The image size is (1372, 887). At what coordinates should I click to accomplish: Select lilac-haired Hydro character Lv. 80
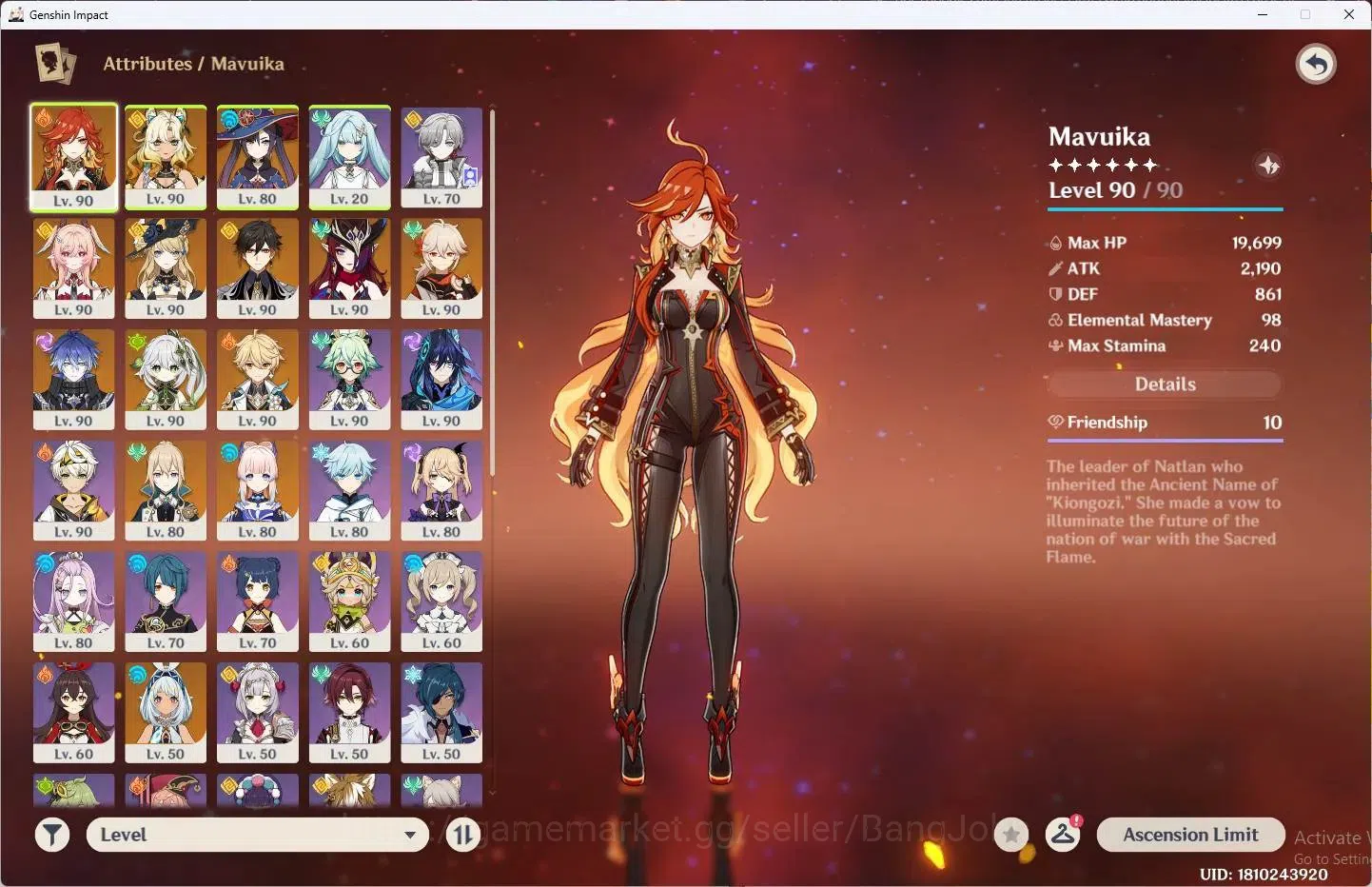73,602
